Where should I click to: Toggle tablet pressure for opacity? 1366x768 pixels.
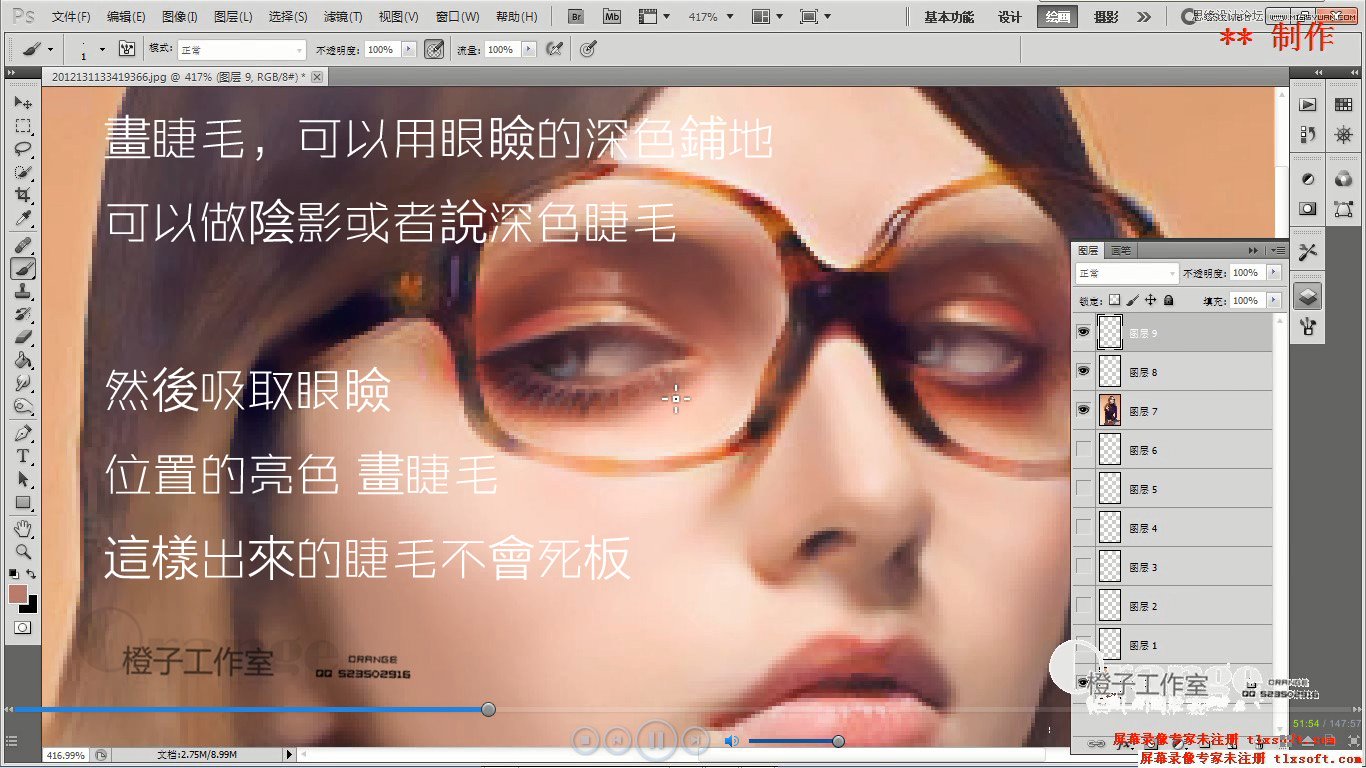[x=433, y=49]
